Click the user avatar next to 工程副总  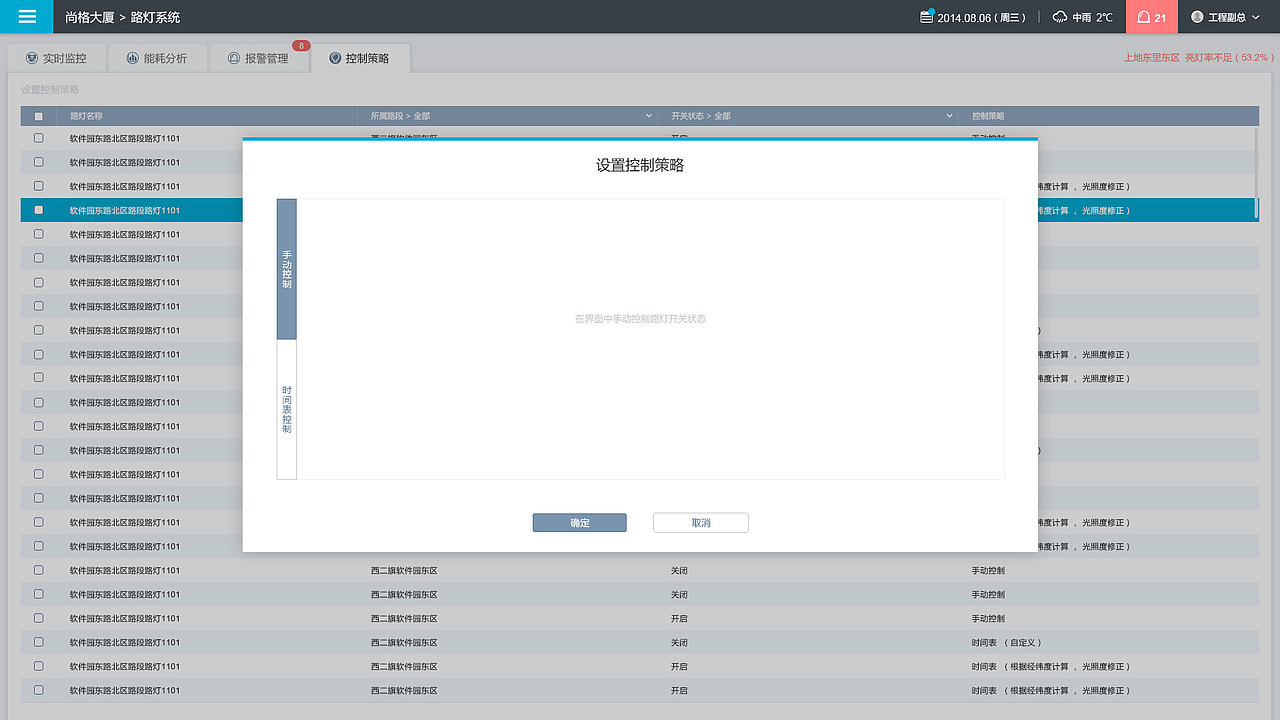[1197, 17]
